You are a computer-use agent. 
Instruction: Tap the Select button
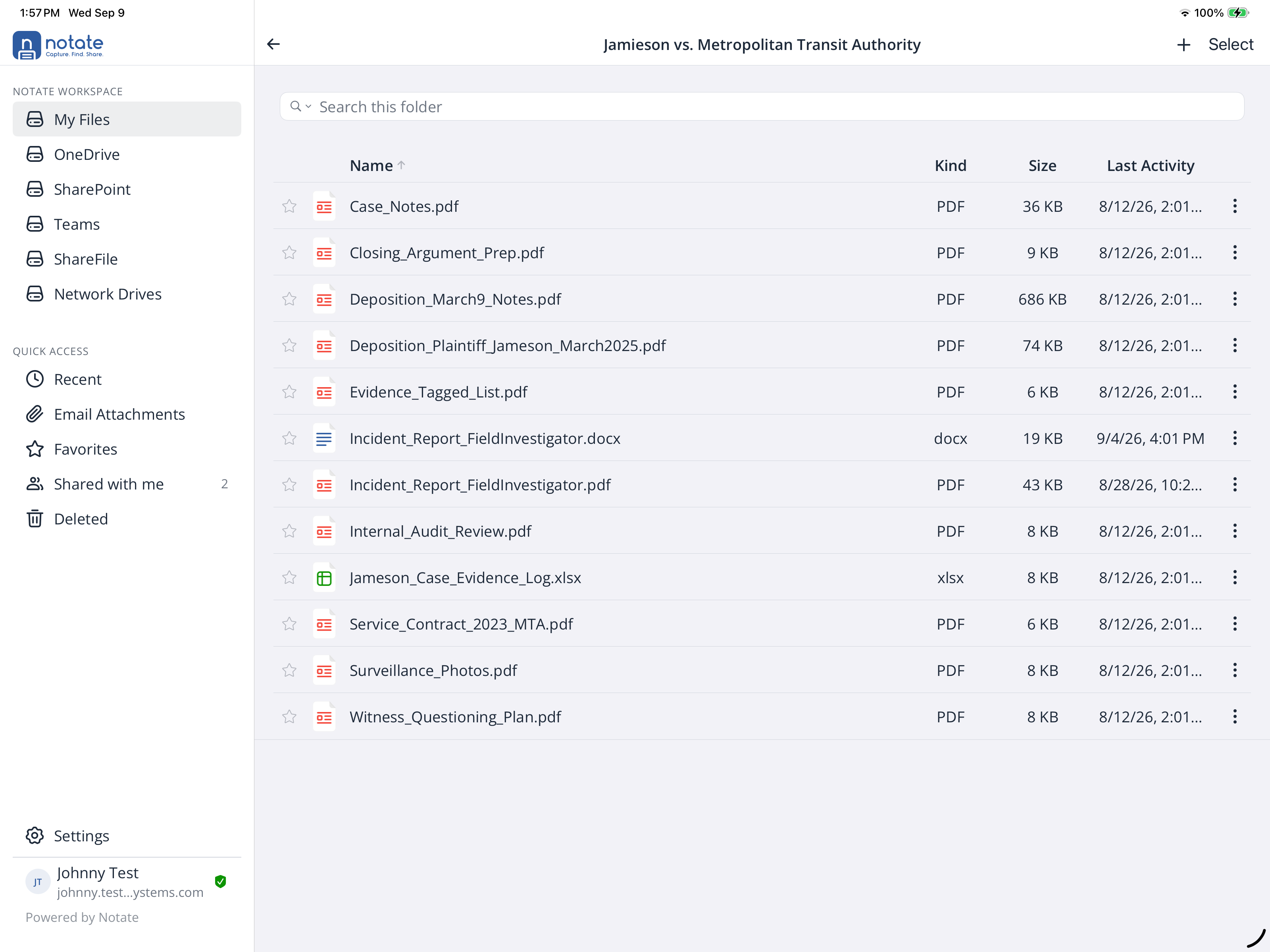coord(1230,45)
